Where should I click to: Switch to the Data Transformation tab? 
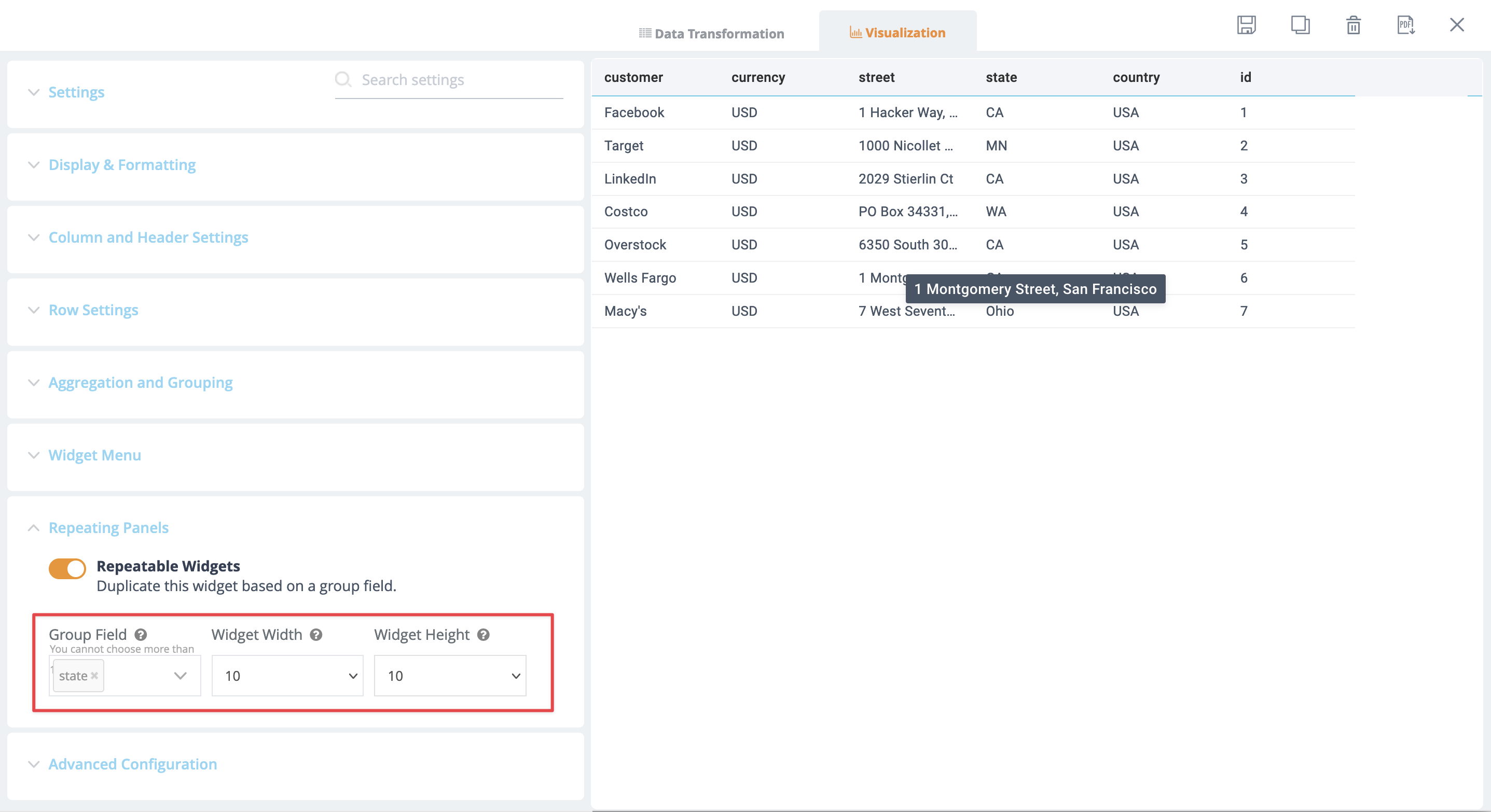(711, 33)
